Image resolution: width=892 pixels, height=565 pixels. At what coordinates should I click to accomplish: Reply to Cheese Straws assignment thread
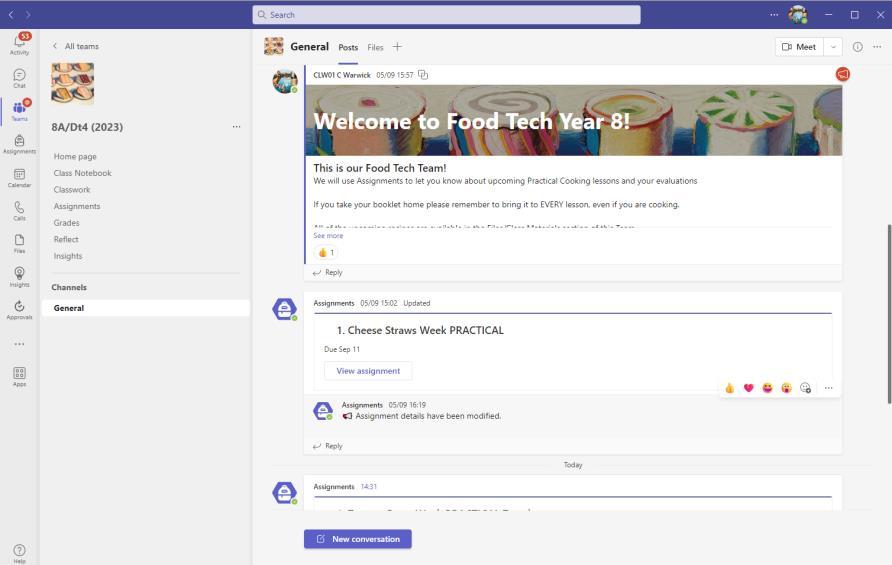click(328, 446)
